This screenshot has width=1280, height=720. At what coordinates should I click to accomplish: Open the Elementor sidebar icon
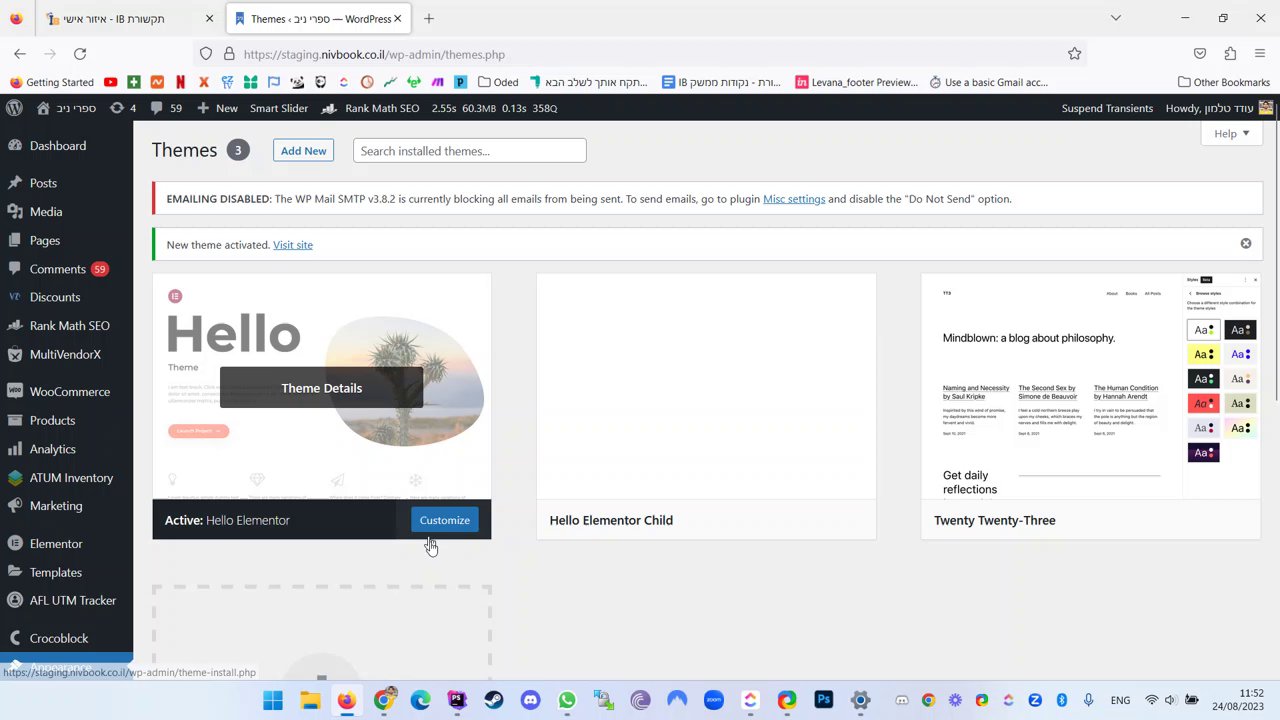[14, 544]
